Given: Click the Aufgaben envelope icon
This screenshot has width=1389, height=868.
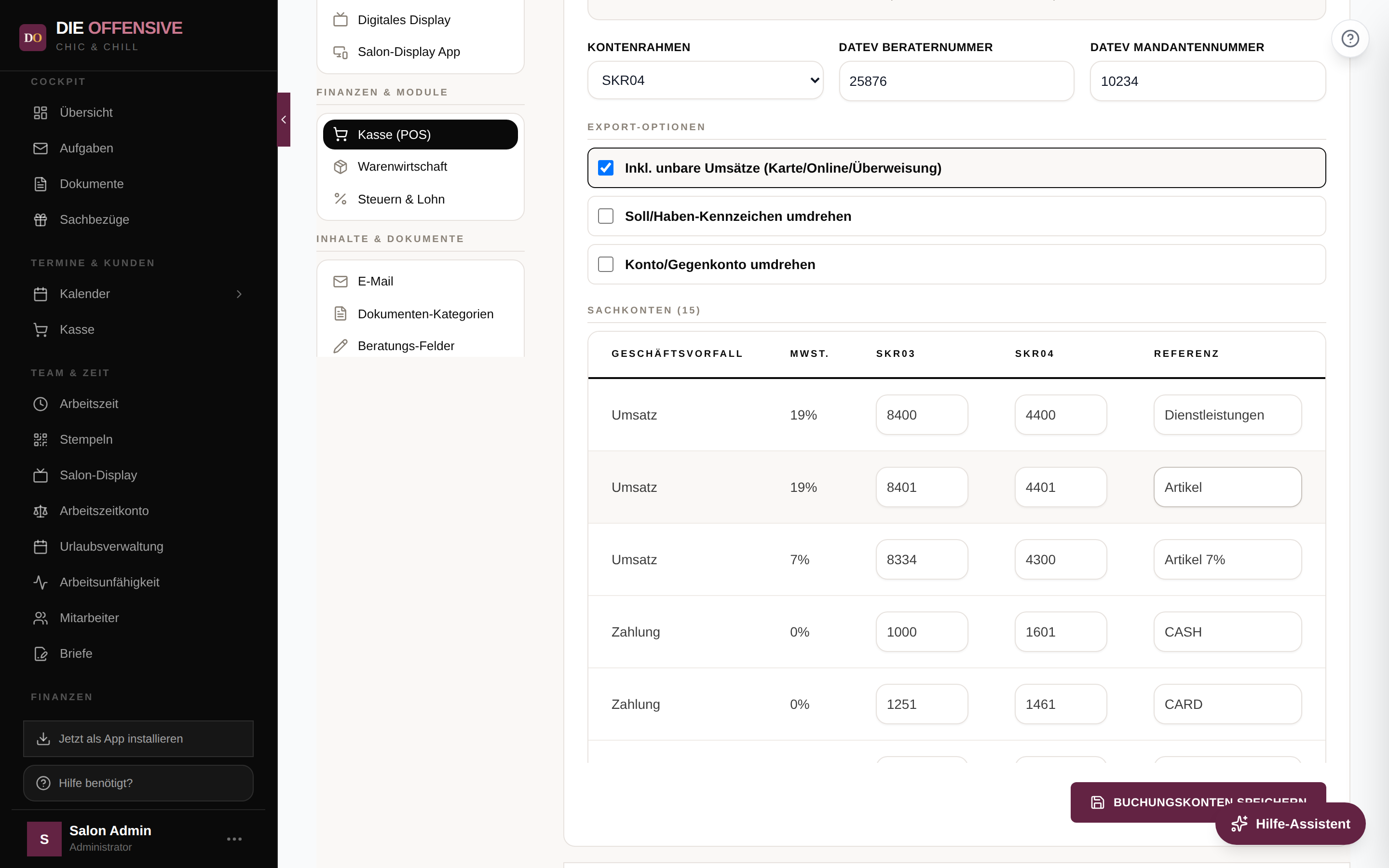Looking at the screenshot, I should tap(40, 148).
